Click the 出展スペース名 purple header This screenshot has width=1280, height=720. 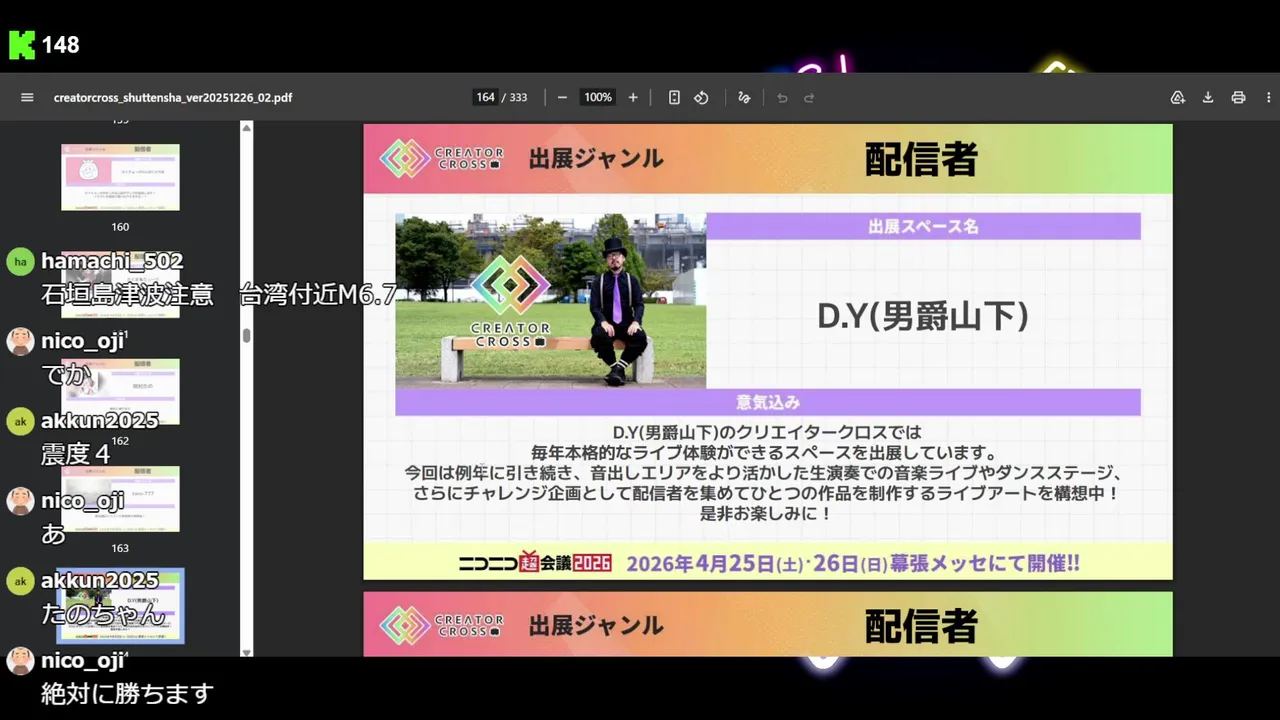tap(923, 226)
